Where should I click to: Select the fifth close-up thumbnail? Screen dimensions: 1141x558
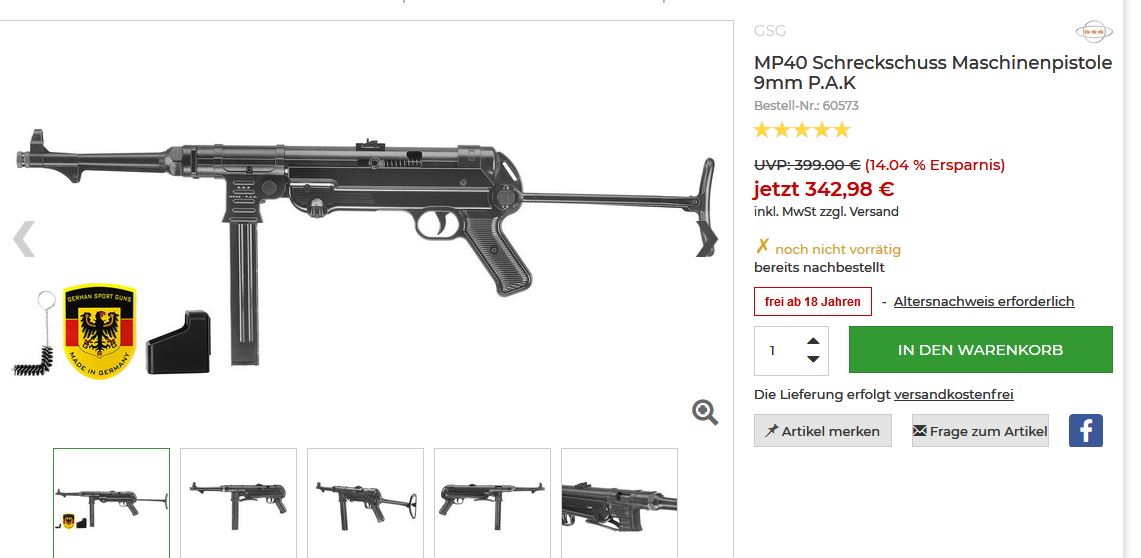(x=619, y=502)
